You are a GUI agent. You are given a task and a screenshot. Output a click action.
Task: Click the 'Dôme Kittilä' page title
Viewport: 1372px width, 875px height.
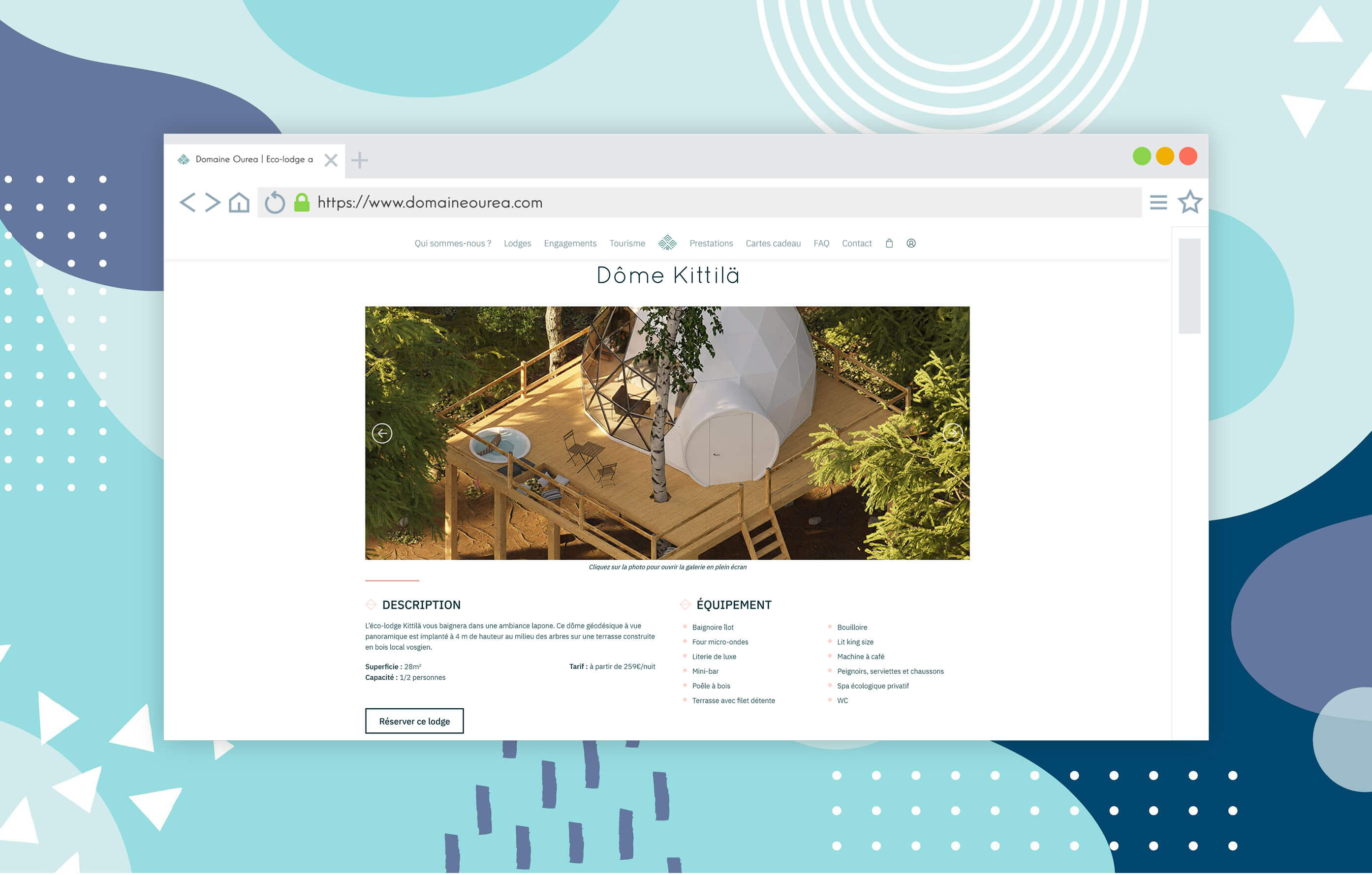tap(668, 276)
